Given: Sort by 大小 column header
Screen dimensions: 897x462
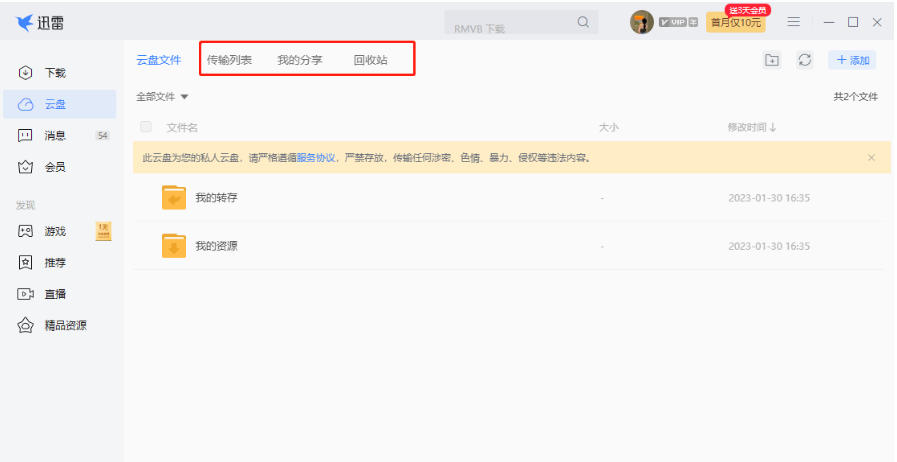Looking at the screenshot, I should click(608, 128).
